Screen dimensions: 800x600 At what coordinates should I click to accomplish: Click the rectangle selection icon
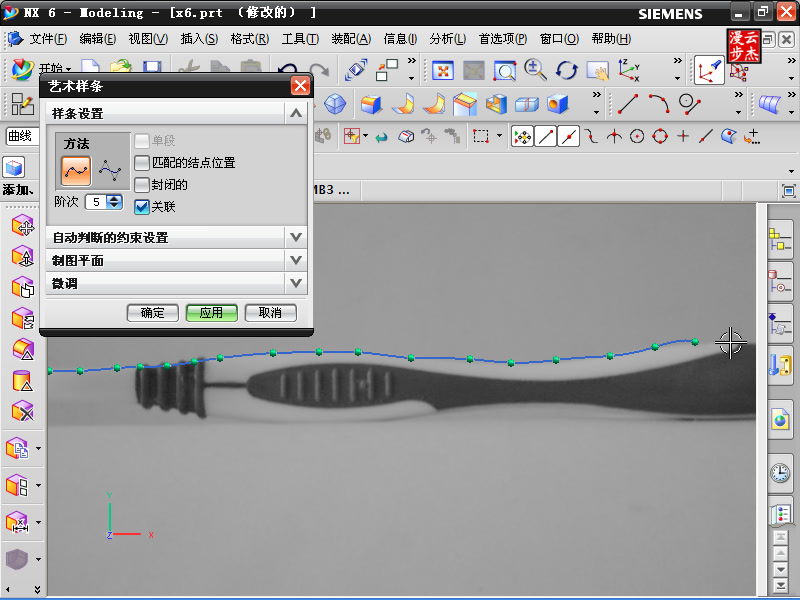481,136
